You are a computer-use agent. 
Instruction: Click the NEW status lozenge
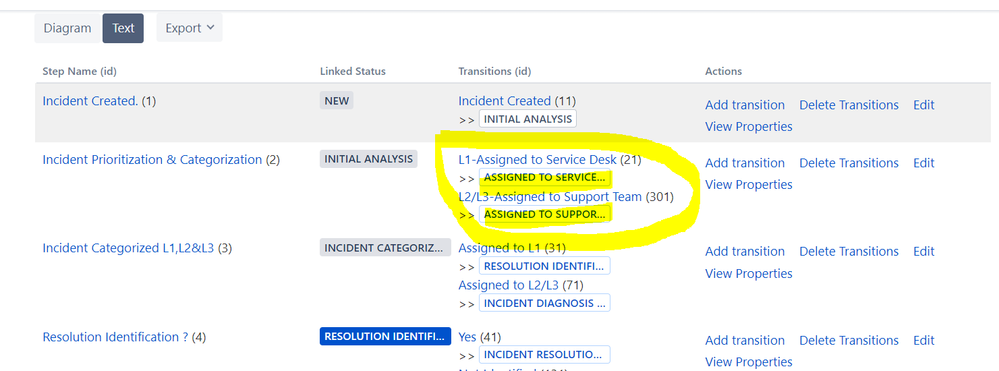coord(336,101)
